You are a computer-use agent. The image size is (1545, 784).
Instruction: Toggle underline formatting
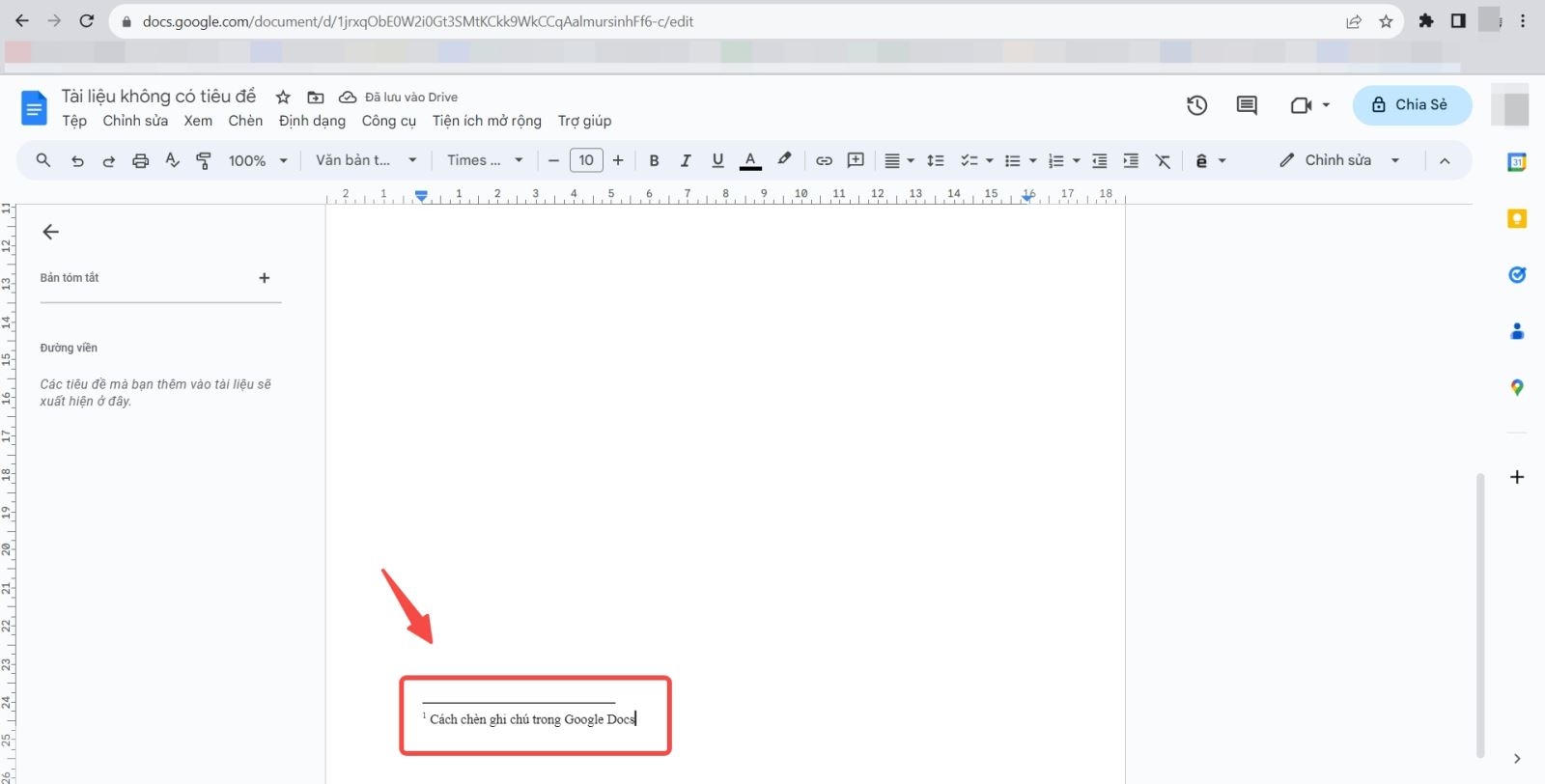(x=717, y=160)
